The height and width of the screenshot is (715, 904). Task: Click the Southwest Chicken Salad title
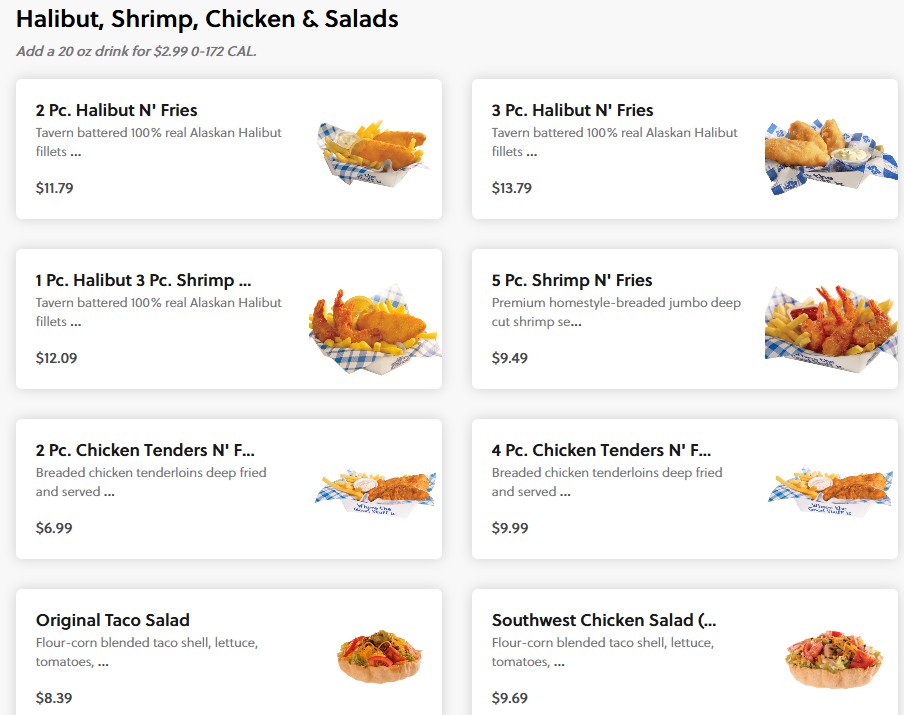tap(603, 620)
